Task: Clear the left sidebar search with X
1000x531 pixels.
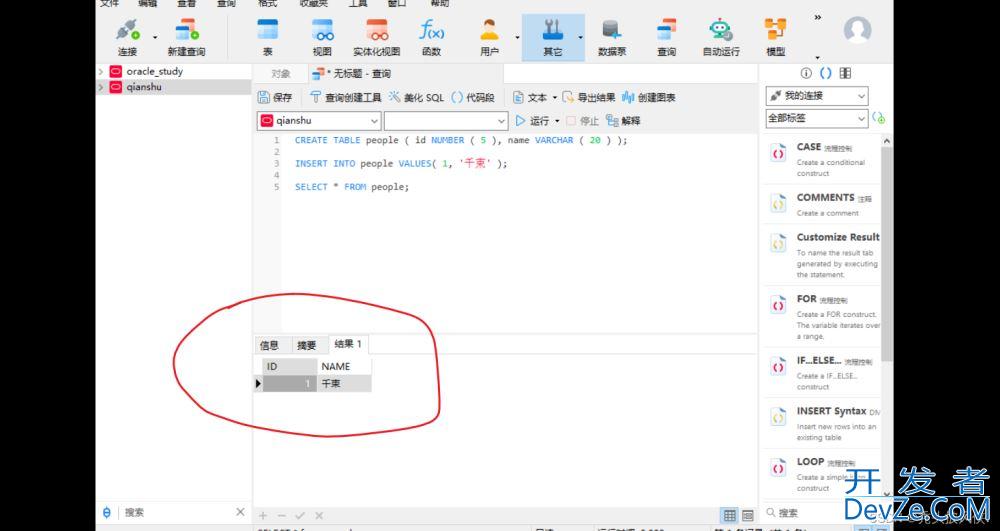Action: 240,512
